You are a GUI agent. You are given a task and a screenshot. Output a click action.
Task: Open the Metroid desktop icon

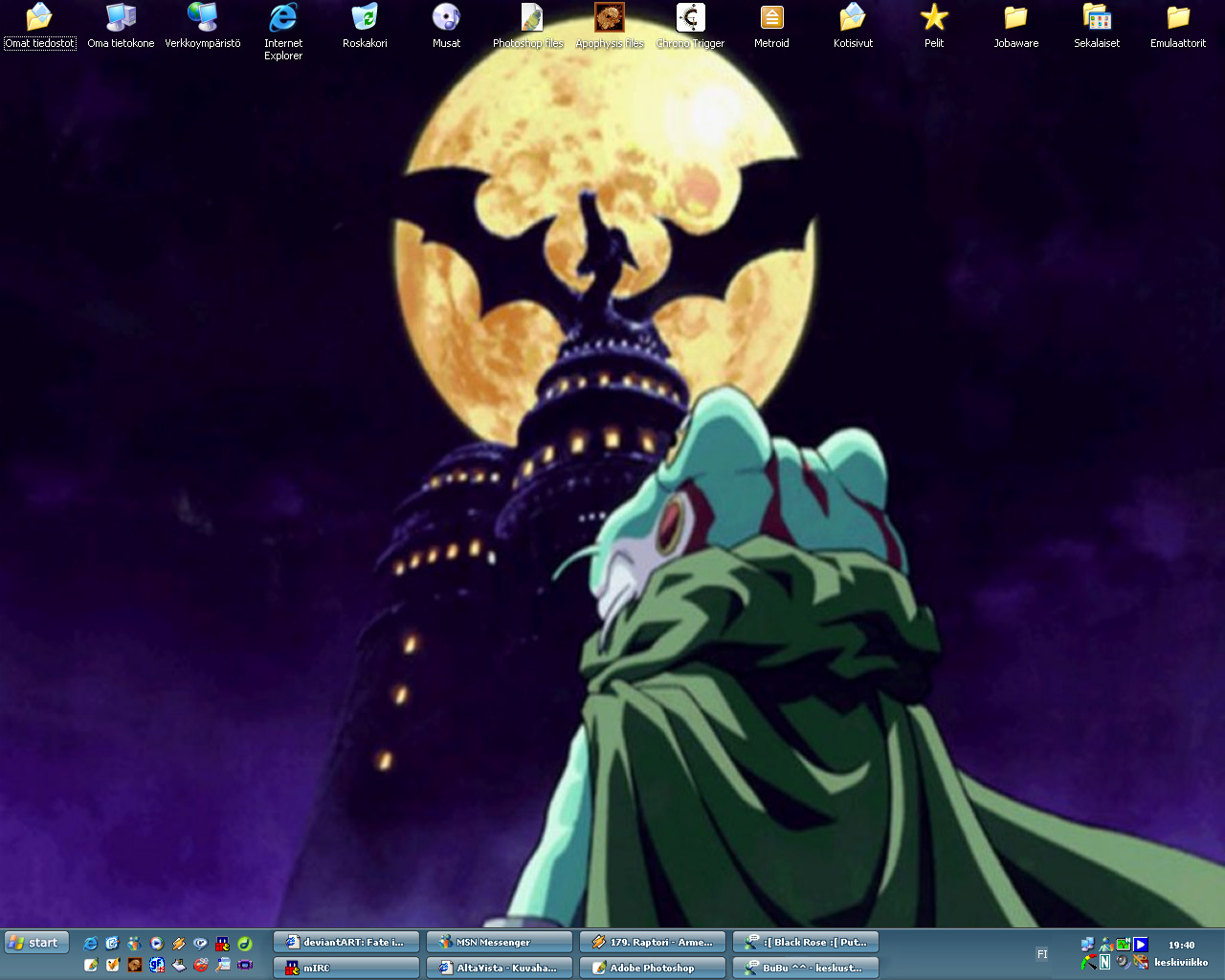(771, 27)
